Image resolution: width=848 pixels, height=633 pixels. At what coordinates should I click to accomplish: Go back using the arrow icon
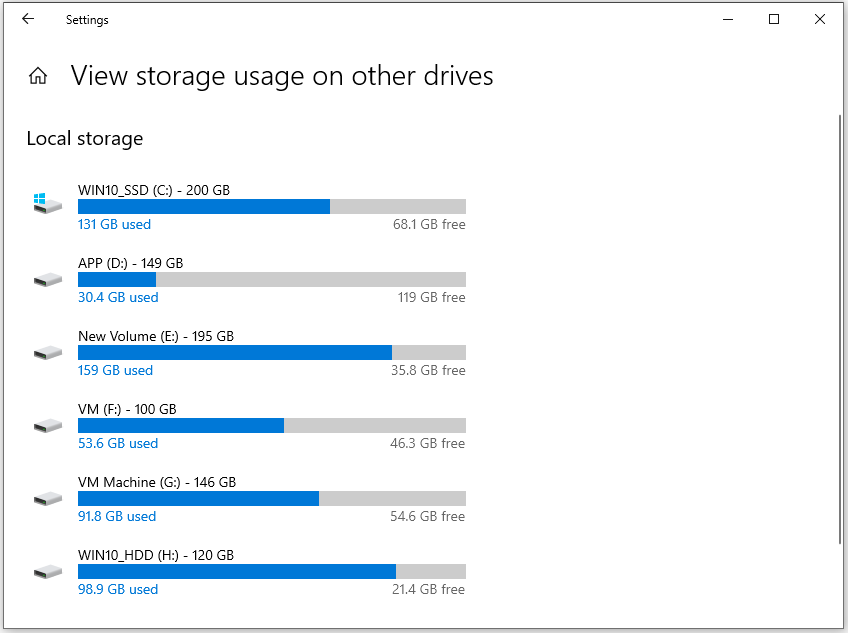point(27,19)
